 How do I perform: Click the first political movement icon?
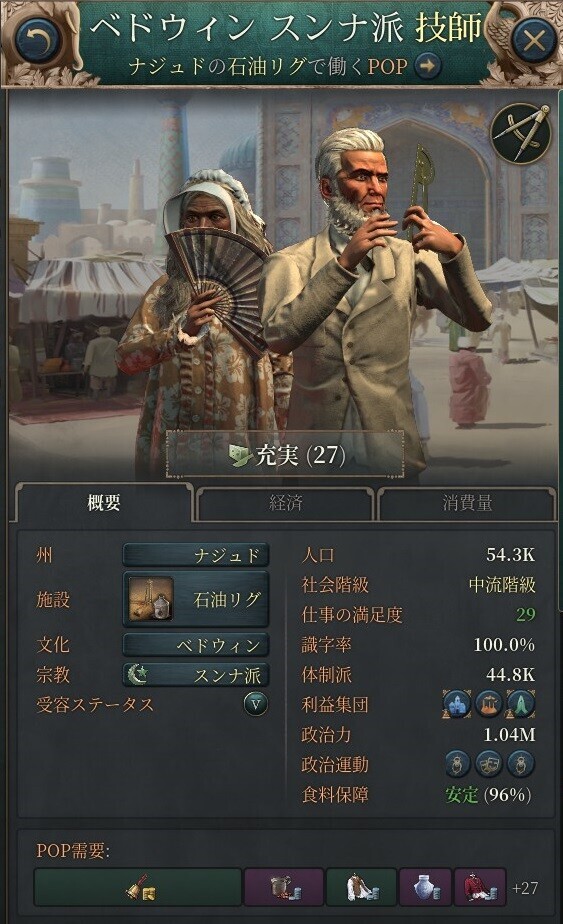point(457,764)
